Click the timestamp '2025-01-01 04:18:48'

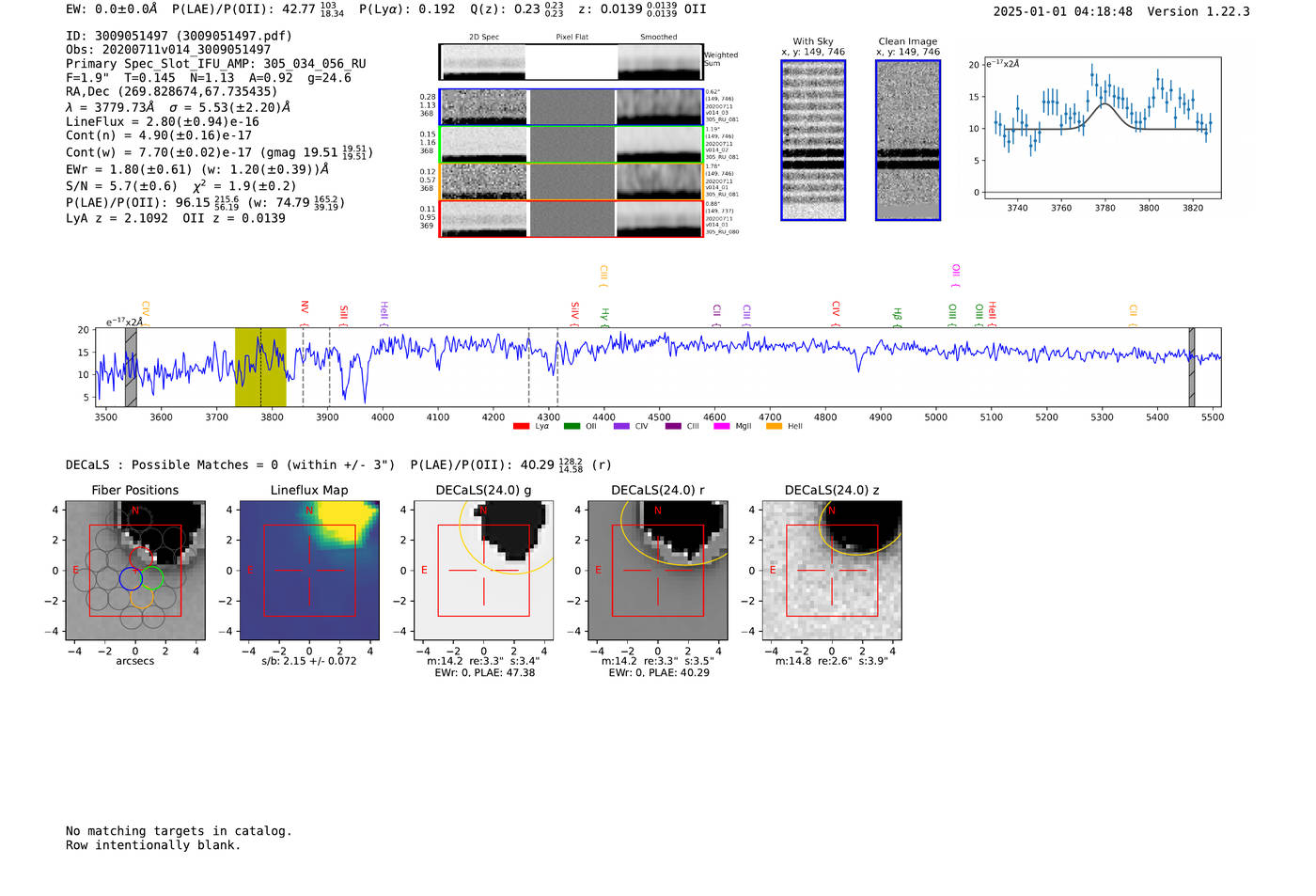pyautogui.click(x=1062, y=11)
